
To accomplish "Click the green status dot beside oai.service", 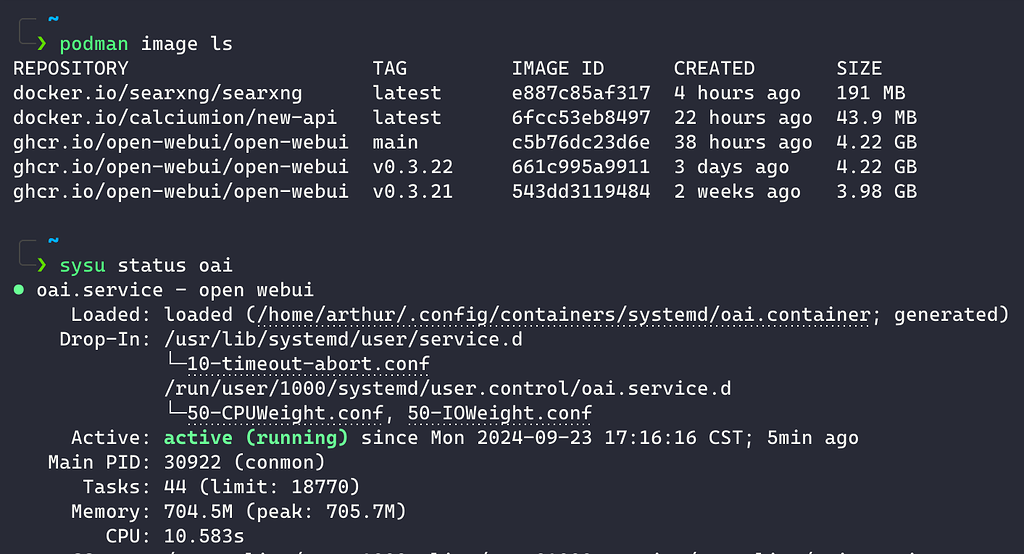I will [19, 289].
